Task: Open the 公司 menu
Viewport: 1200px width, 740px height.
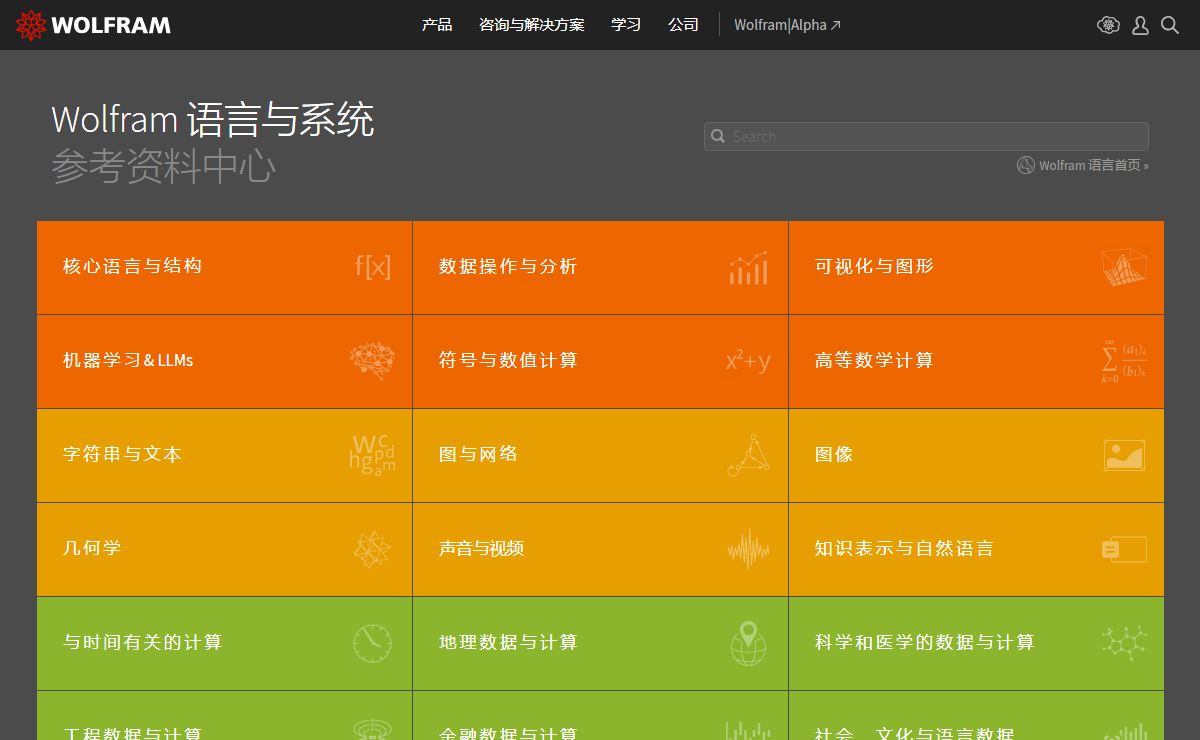Action: click(x=683, y=25)
